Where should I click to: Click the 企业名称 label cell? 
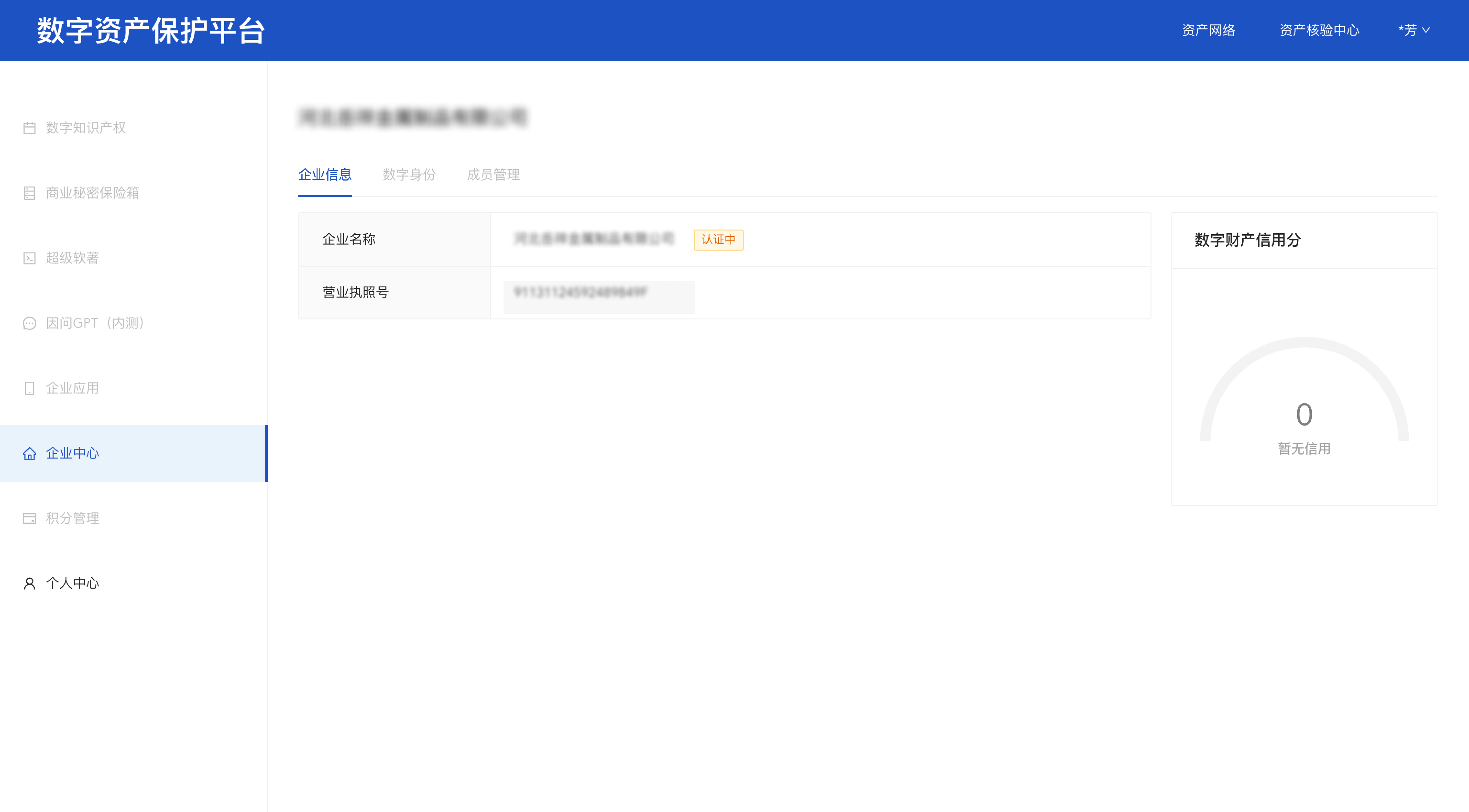click(x=395, y=240)
